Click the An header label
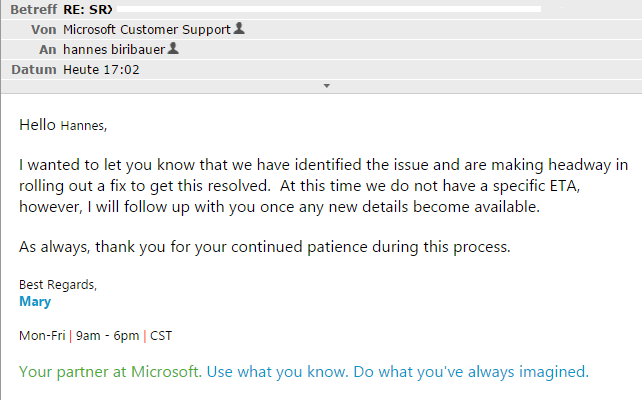Viewport: 642px width, 400px height. [47, 50]
